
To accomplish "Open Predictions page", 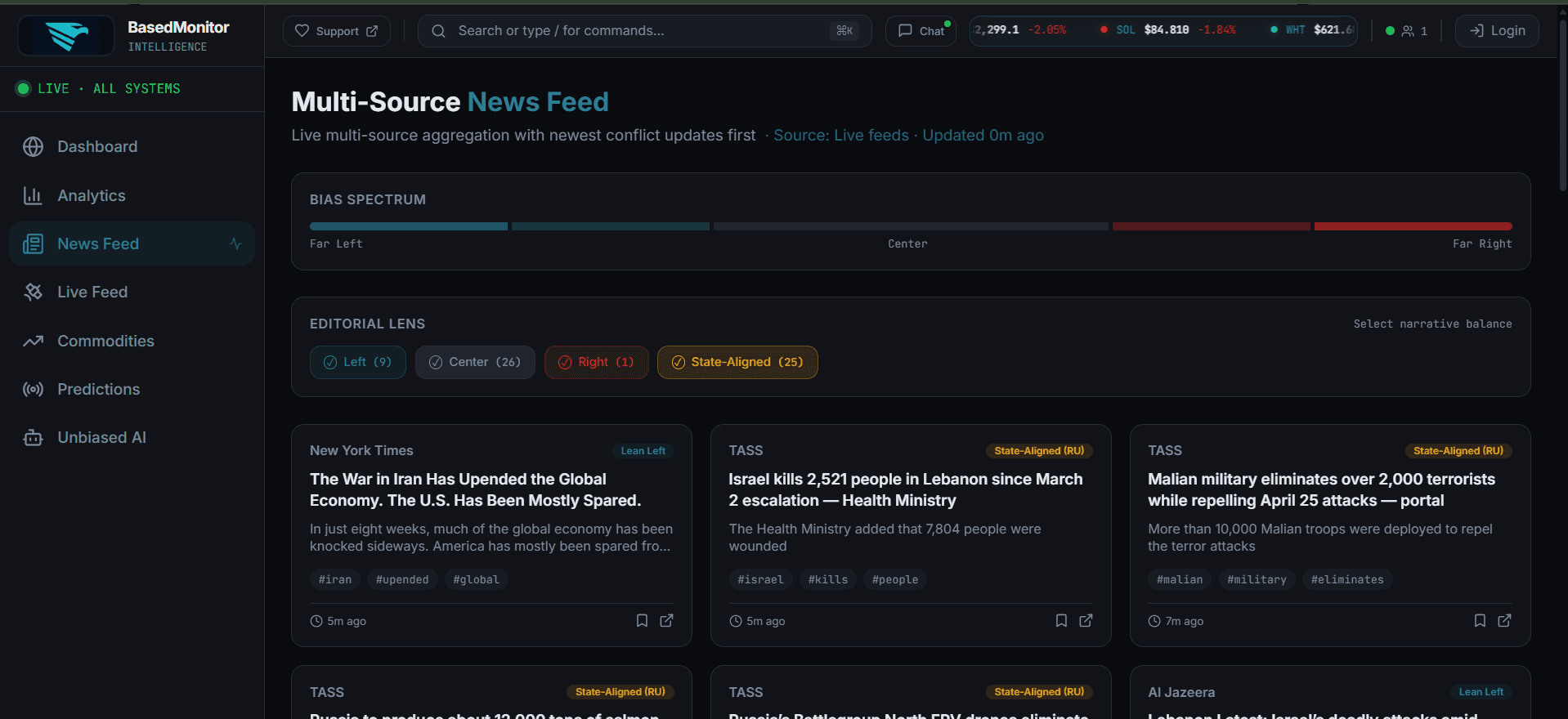I will [x=132, y=389].
